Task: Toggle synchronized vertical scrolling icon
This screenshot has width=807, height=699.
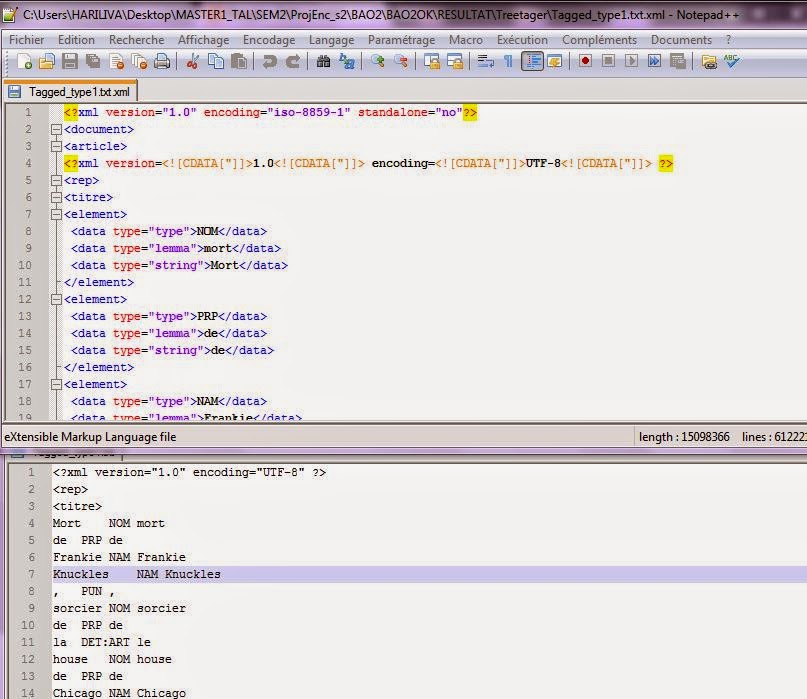Action: (432, 61)
